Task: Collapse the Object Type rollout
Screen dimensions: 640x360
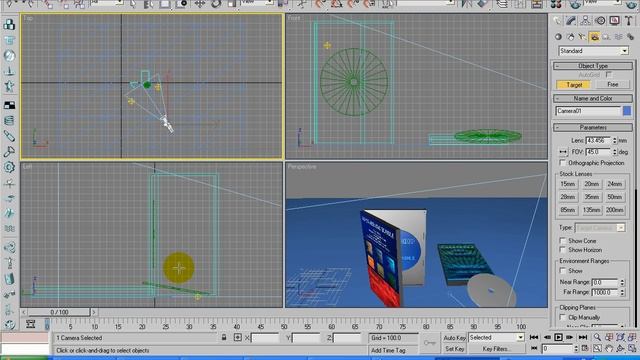Action: coord(593,66)
